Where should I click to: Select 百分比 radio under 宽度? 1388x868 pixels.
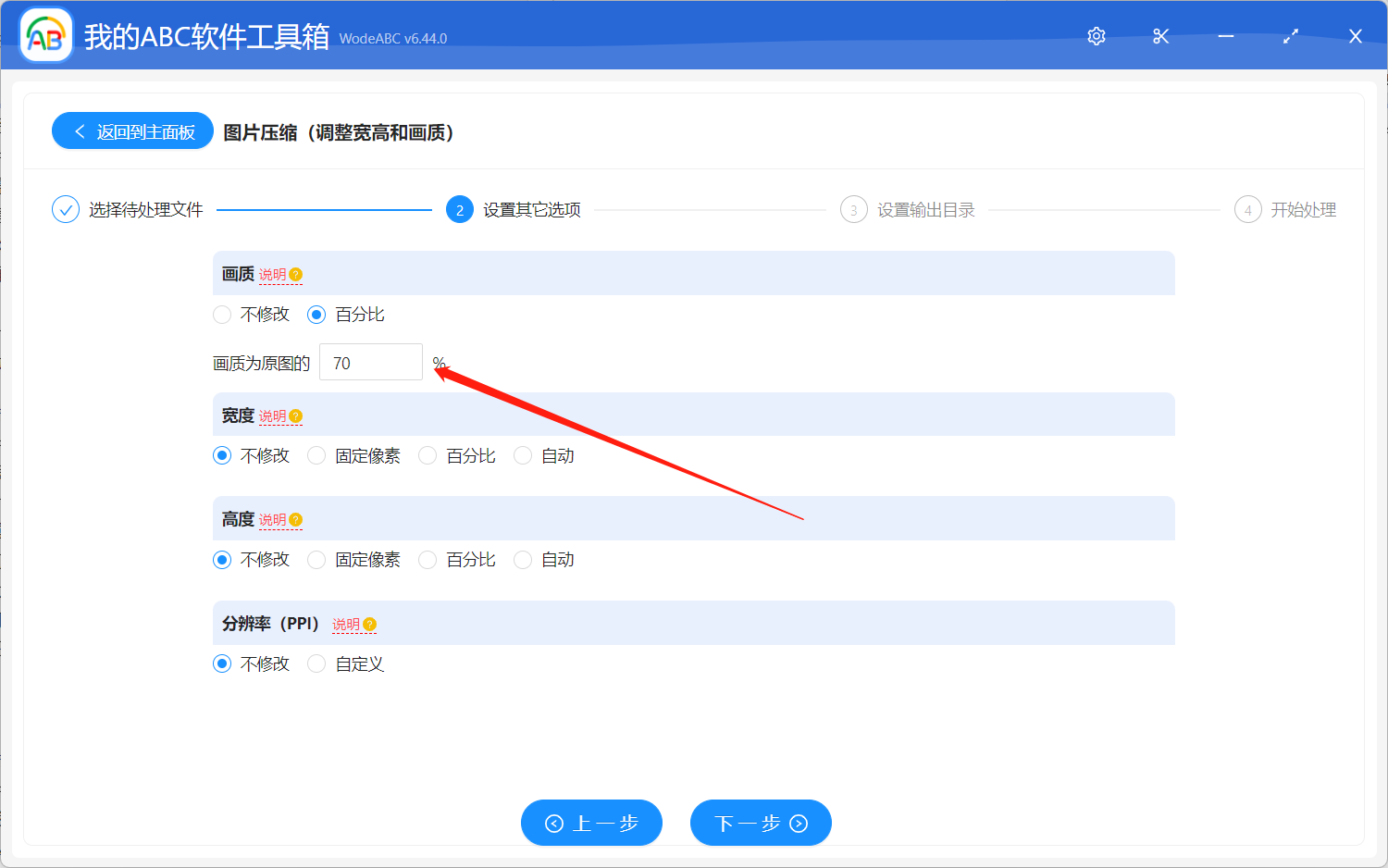coord(428,456)
